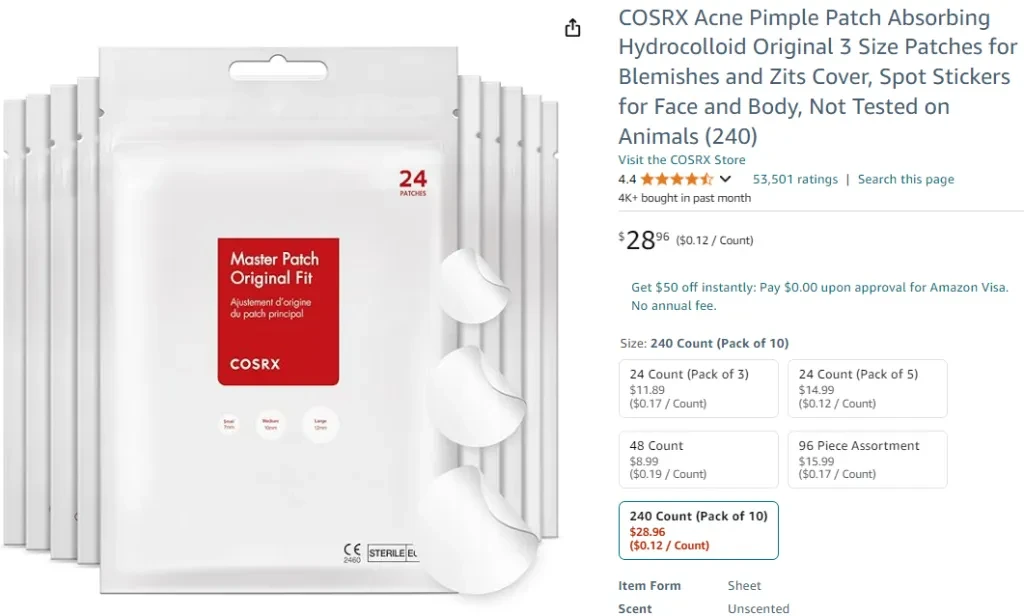Click the bottom large patch sticker
The width and height of the screenshot is (1024, 616).
pyautogui.click(x=479, y=530)
